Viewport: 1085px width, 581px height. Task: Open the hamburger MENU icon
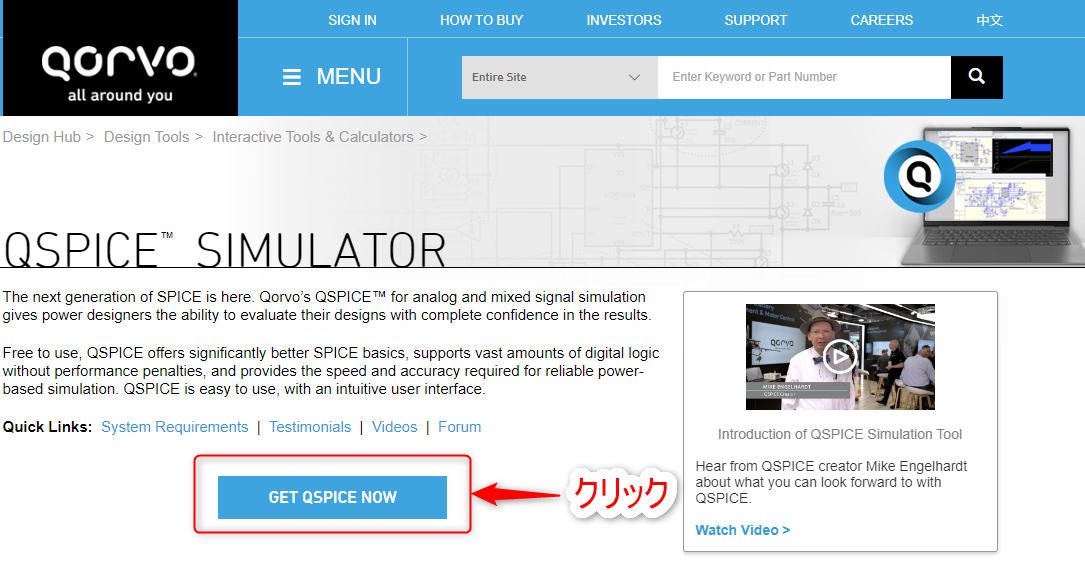click(292, 77)
